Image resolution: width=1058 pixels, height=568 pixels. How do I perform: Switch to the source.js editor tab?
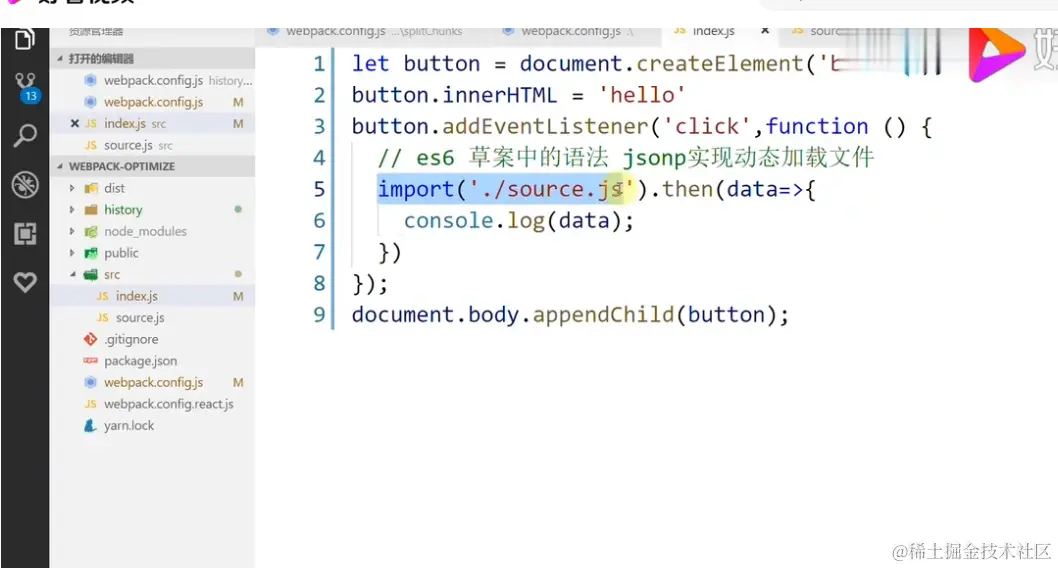[816, 30]
